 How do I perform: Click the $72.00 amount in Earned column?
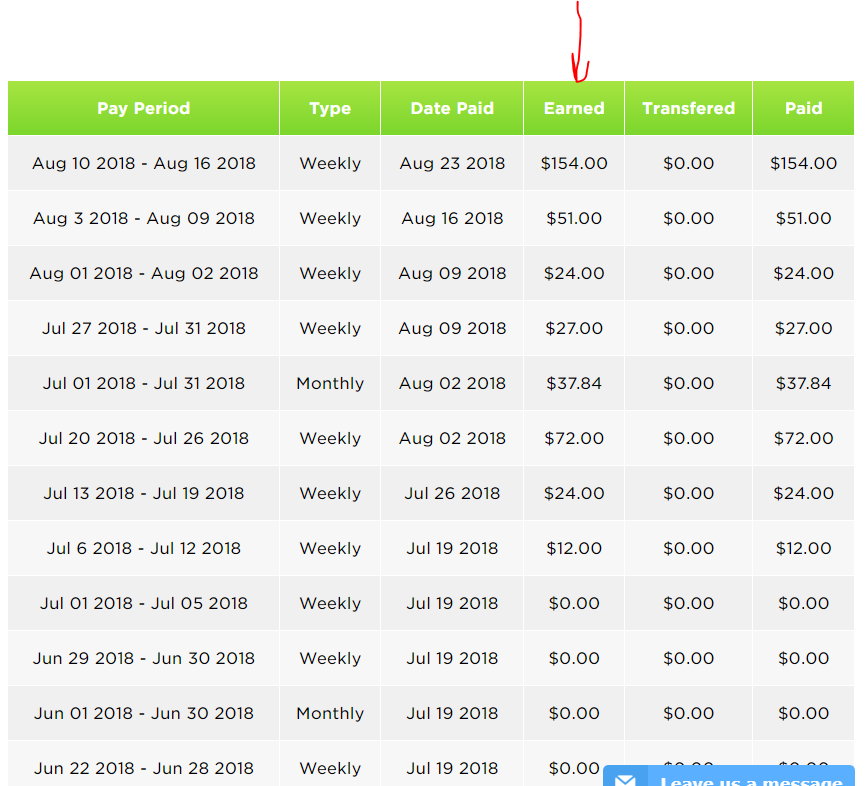tap(574, 438)
